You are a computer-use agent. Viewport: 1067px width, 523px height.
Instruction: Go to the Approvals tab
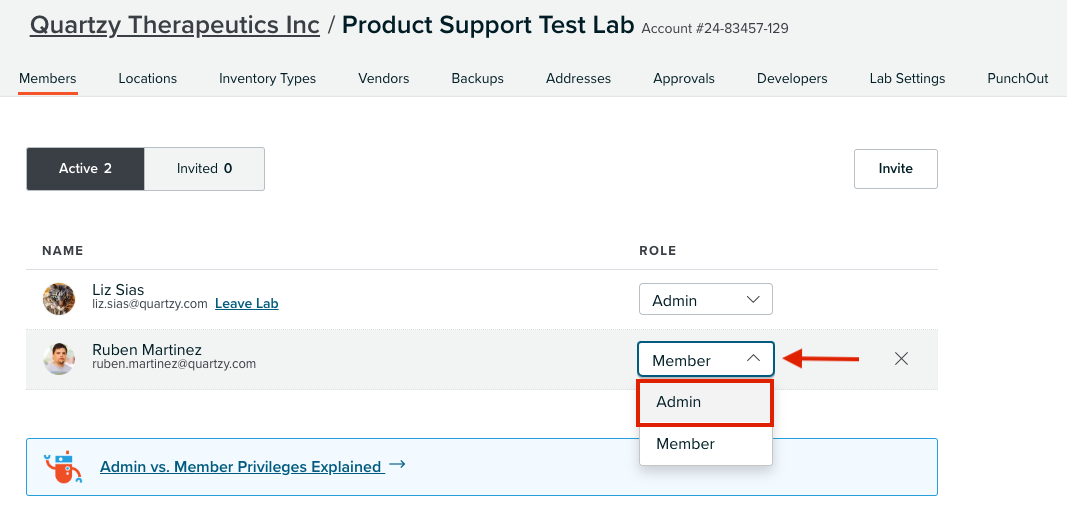click(684, 79)
